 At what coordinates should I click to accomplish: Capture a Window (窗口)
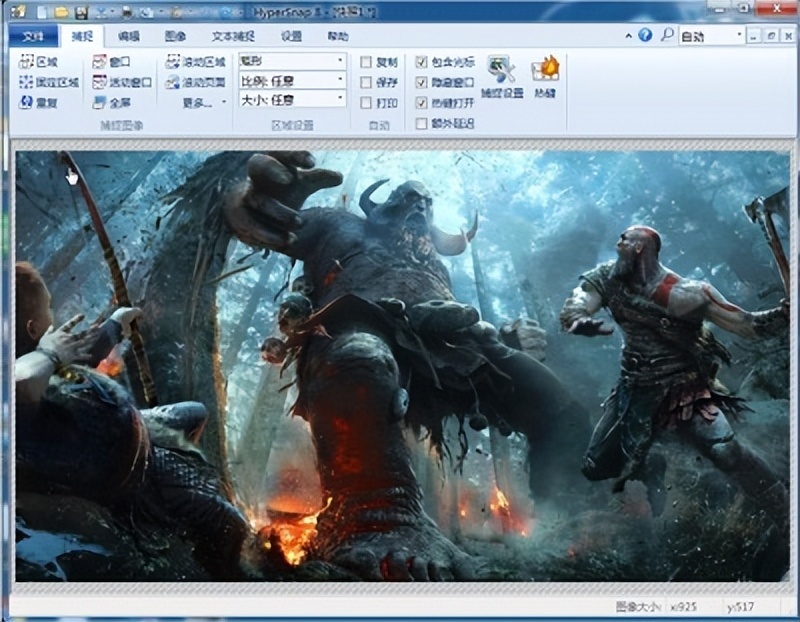pos(111,62)
